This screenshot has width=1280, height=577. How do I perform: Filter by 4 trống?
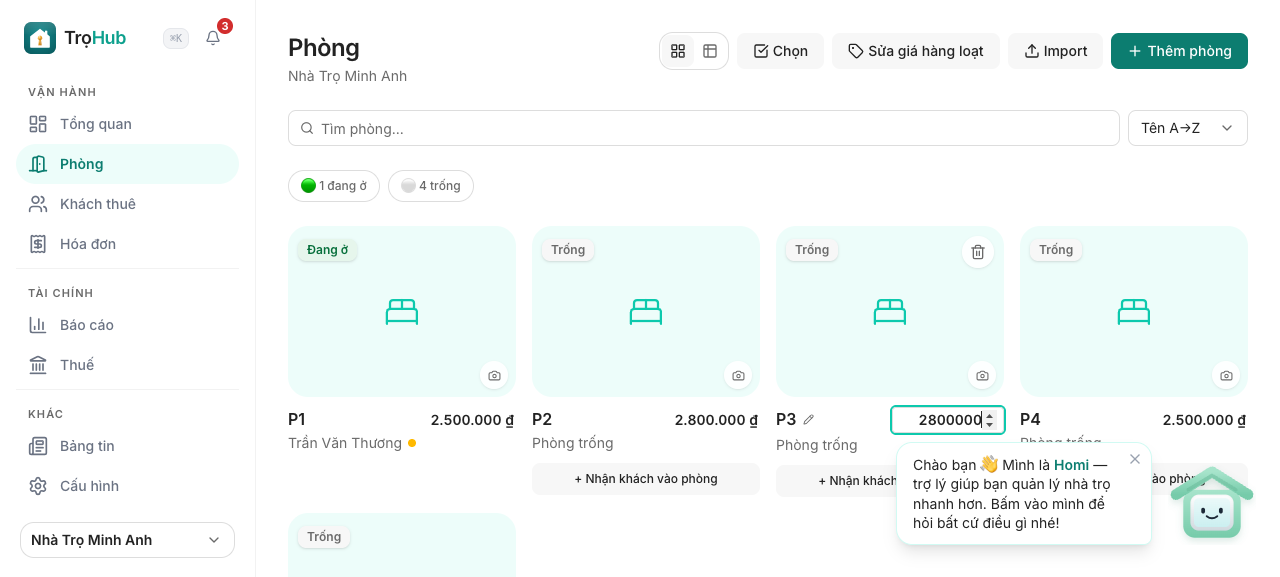point(431,186)
